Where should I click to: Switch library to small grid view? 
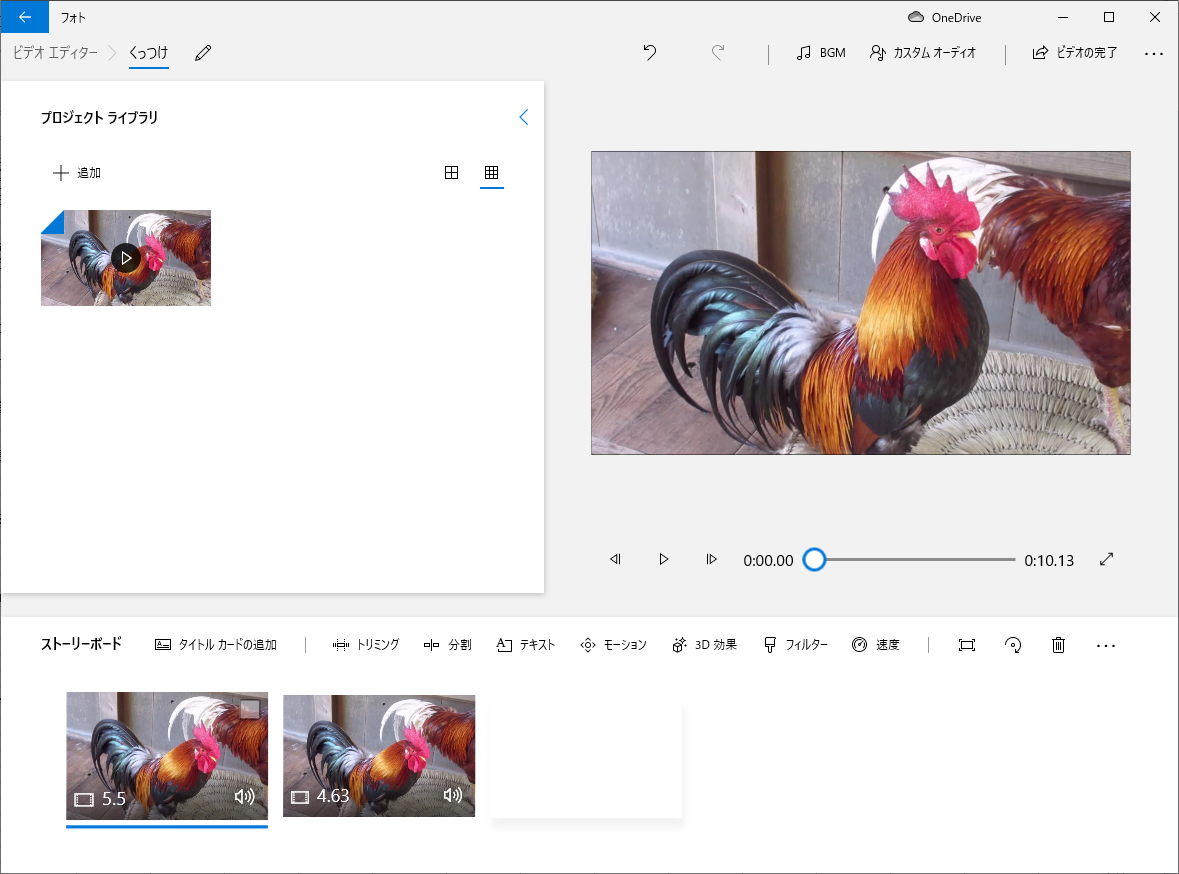[492, 173]
